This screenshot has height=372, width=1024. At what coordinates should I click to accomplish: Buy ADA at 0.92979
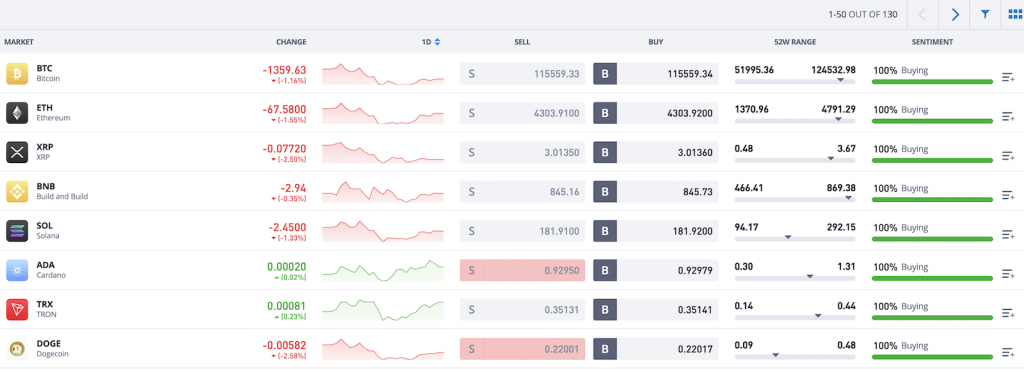(x=656, y=270)
